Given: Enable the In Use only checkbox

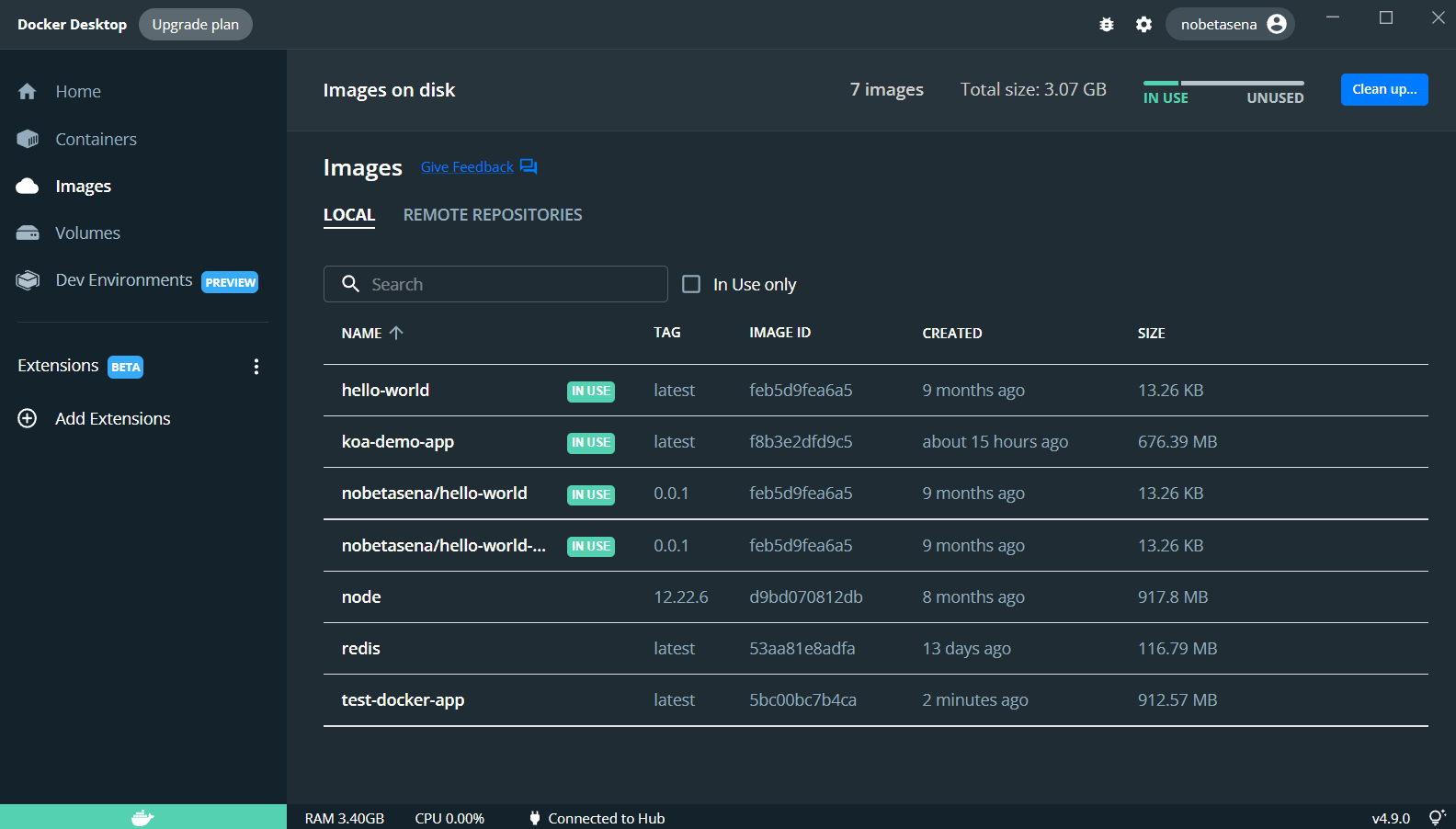Looking at the screenshot, I should point(691,284).
